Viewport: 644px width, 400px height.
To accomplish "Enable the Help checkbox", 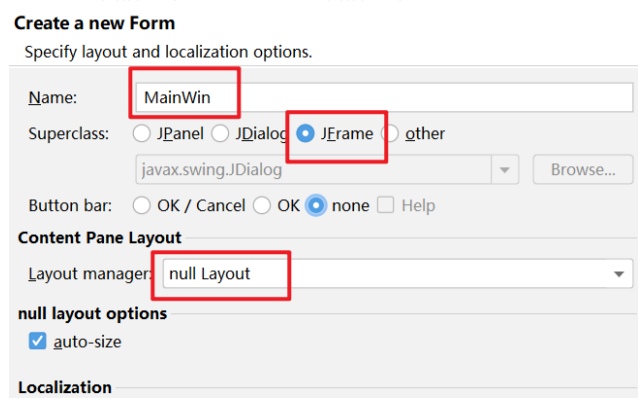I will pyautogui.click(x=385, y=205).
